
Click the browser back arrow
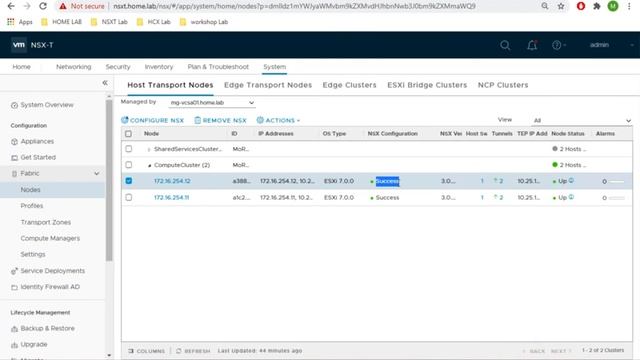tap(11, 6)
